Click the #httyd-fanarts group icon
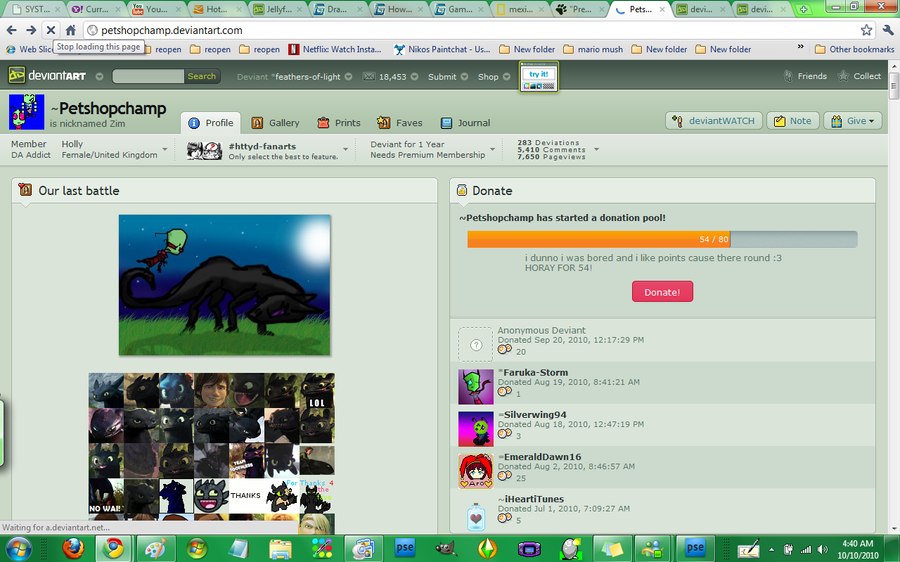Viewport: 900px width, 562px height. click(x=204, y=150)
